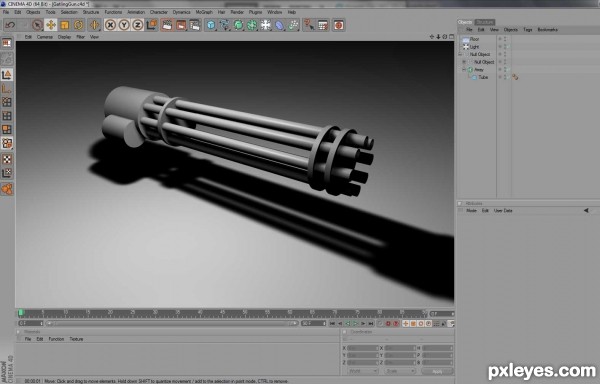Open the File menu
This screenshot has width=600, height=384.
point(6,12)
